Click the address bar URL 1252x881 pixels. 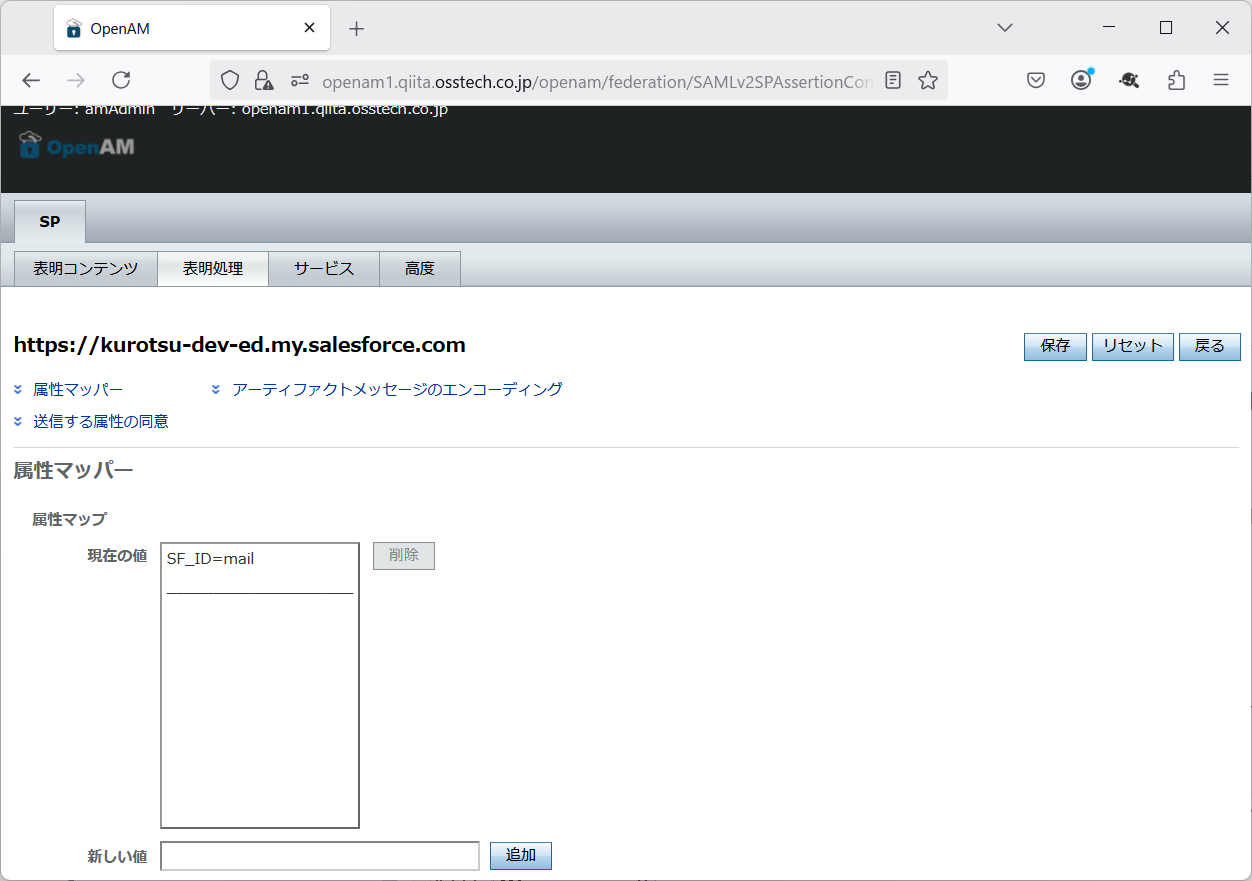[597, 81]
